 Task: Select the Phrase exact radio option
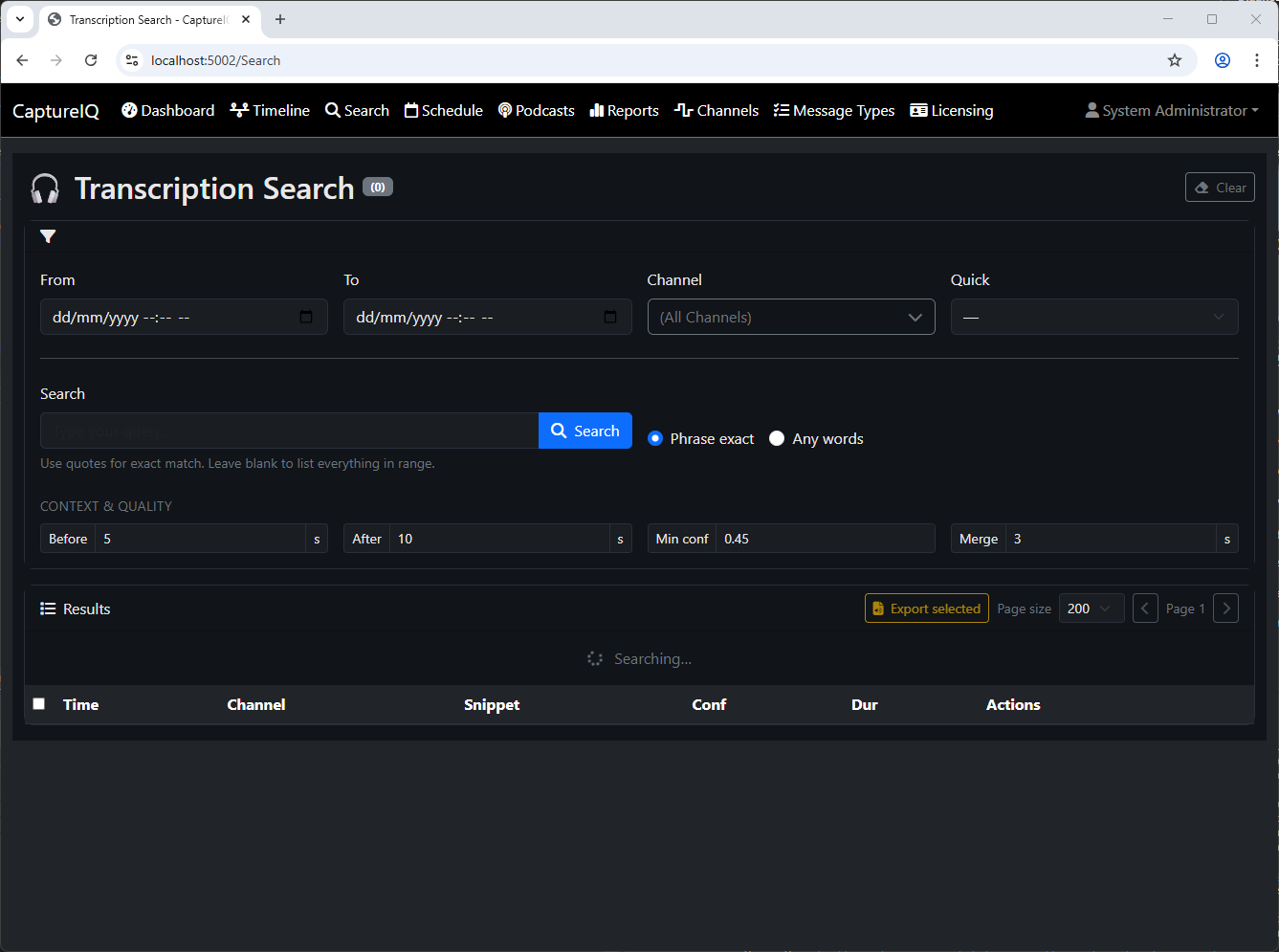point(655,438)
